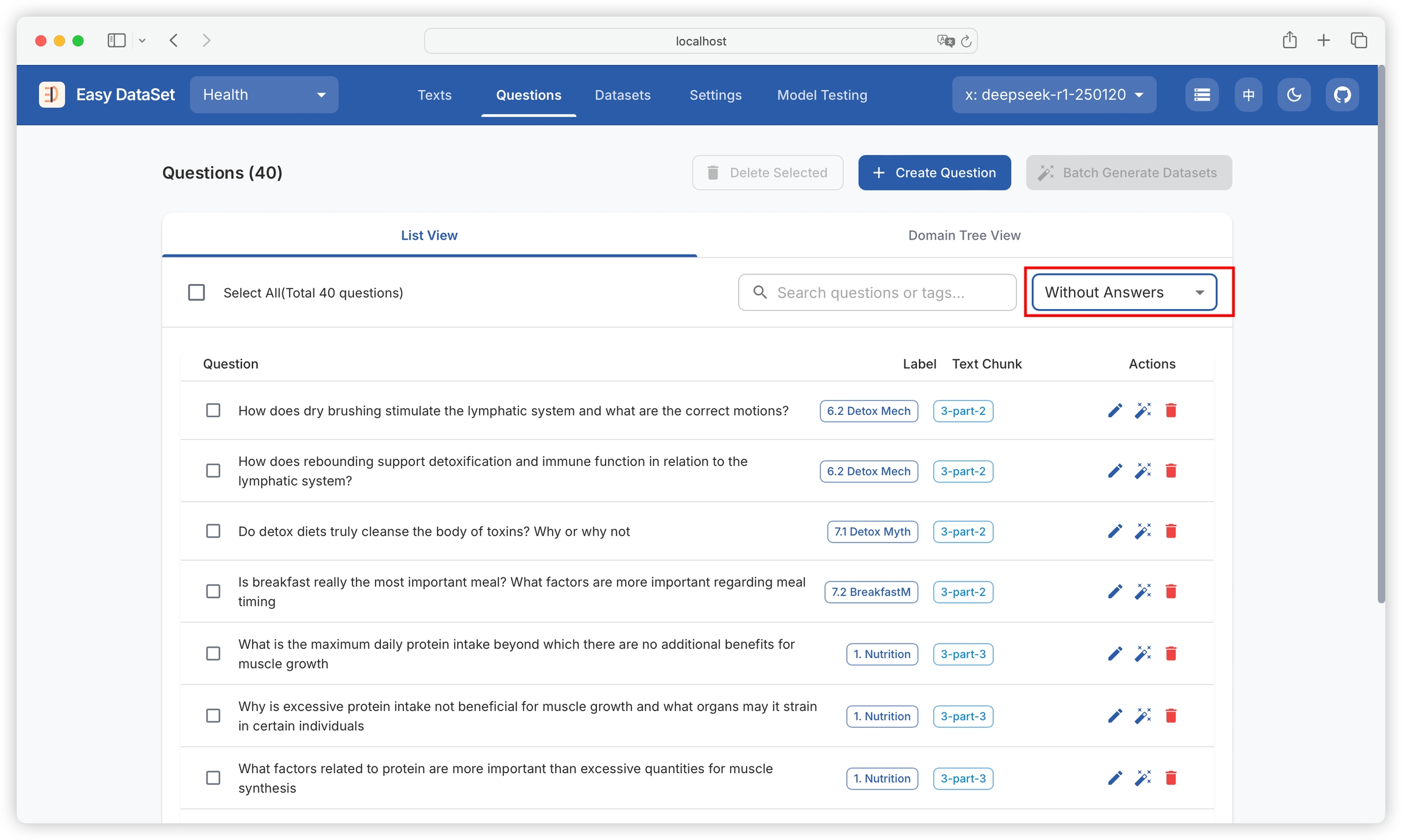Generate dataset for detox diets question via wand icon
Viewport: 1402px width, 840px height.
click(1143, 531)
